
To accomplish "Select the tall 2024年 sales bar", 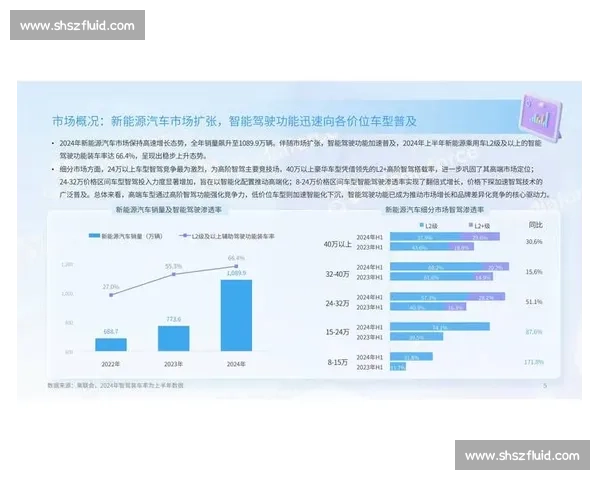I will (236, 315).
